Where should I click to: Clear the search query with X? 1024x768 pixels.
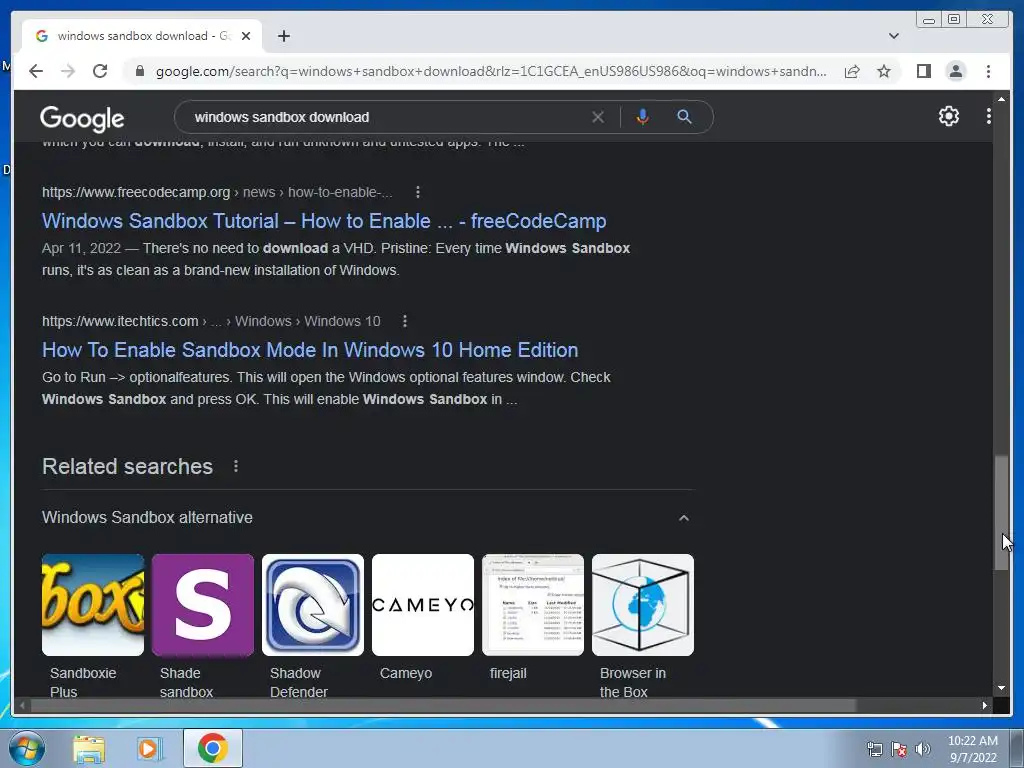coord(598,117)
